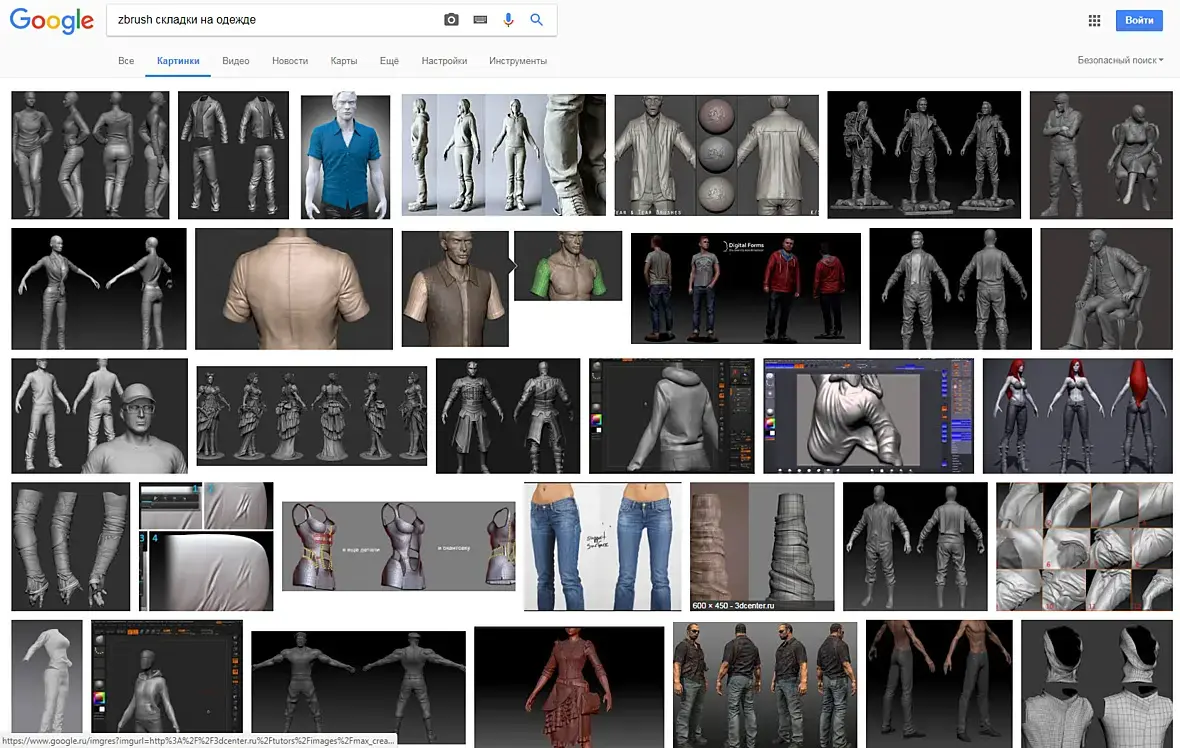The height and width of the screenshot is (748, 1180).
Task: Open Настройки menu
Action: (x=444, y=61)
